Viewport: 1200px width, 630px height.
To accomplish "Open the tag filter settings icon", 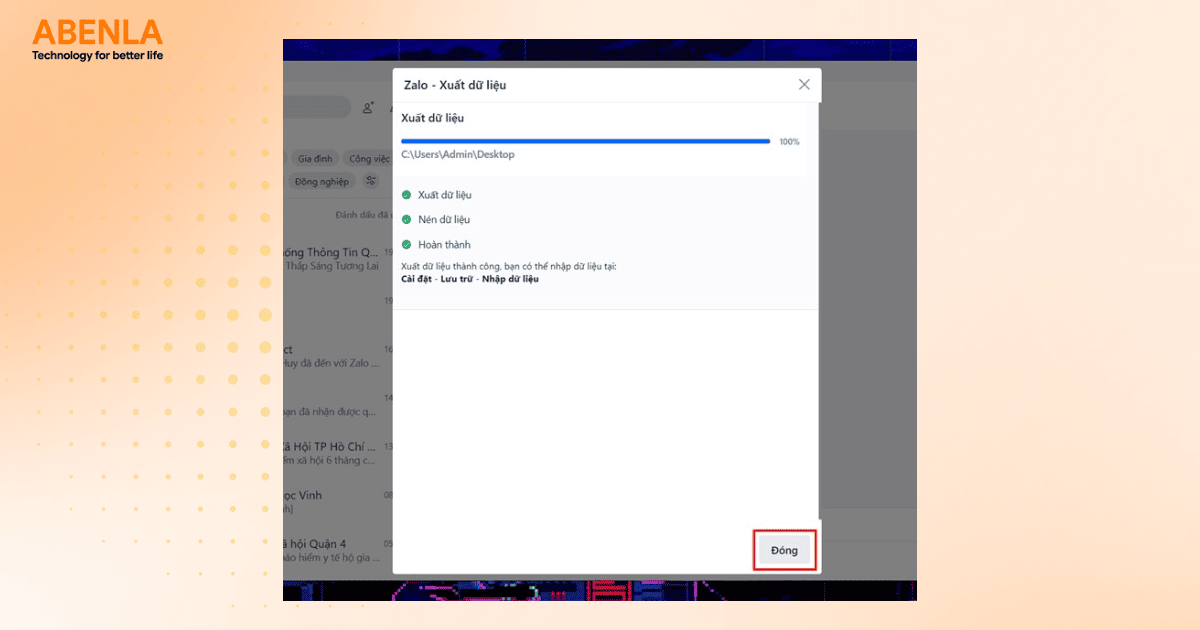I will [371, 181].
